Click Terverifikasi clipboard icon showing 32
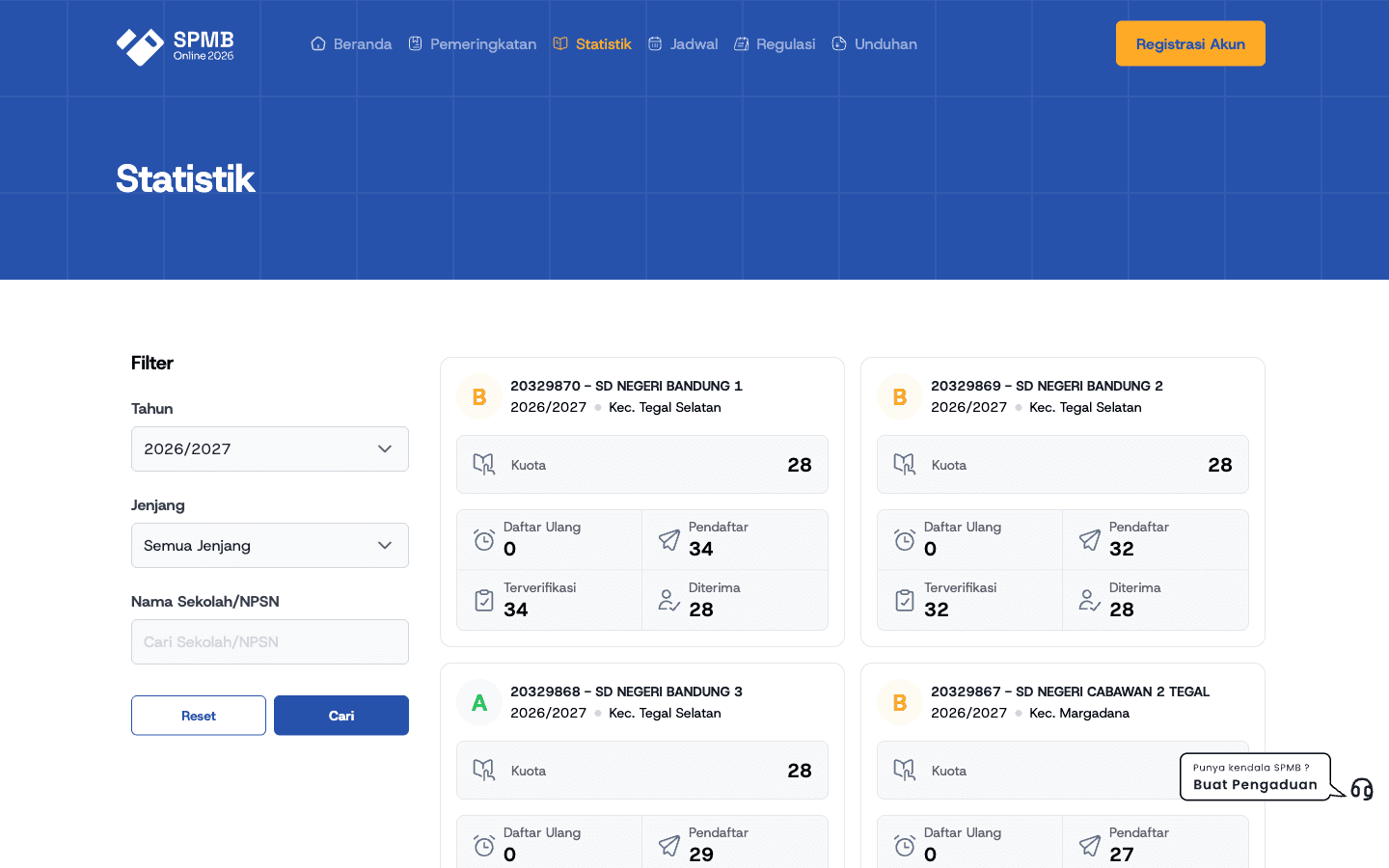The width and height of the screenshot is (1389, 868). click(905, 601)
